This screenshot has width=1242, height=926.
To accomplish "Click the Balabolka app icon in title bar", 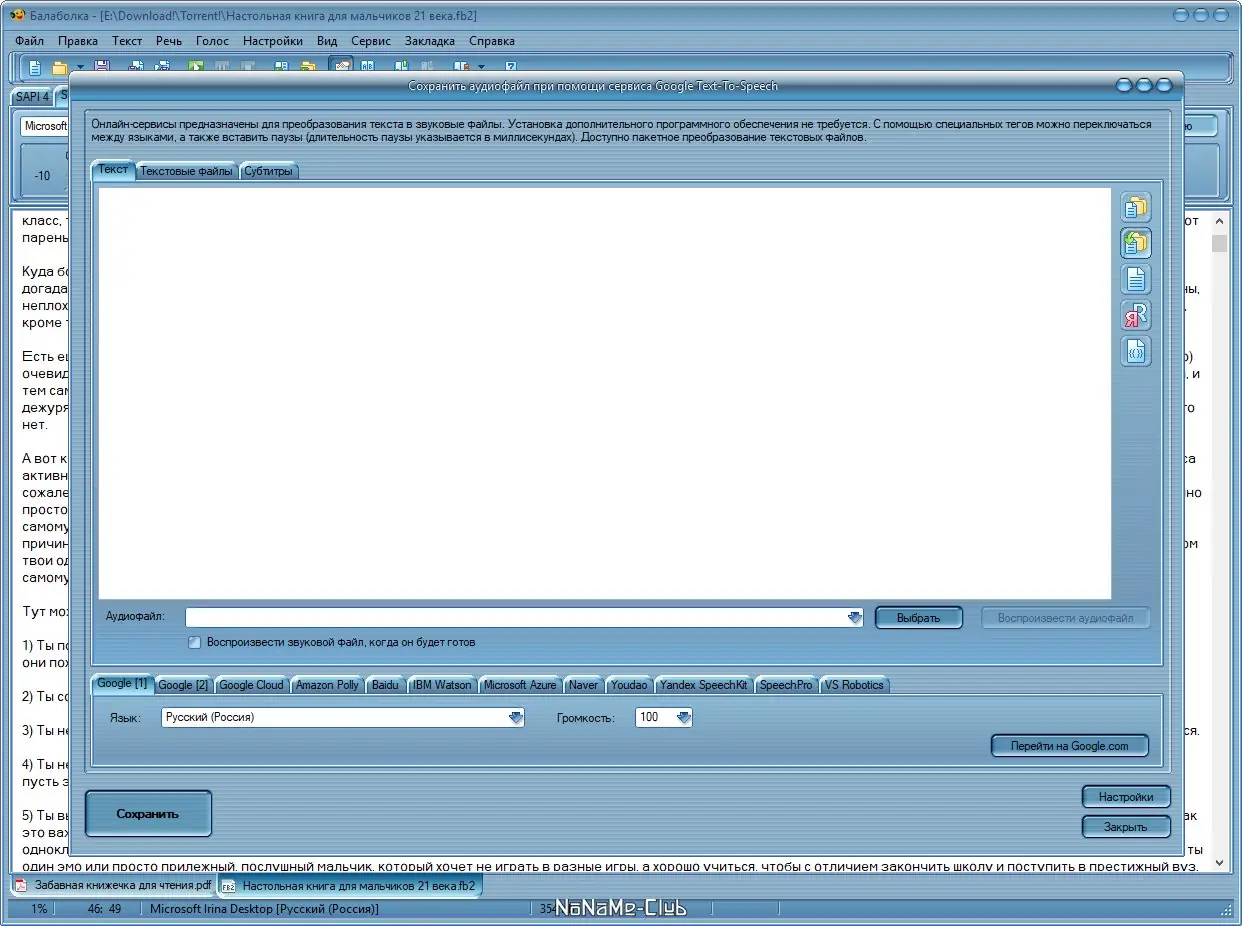I will pyautogui.click(x=17, y=15).
